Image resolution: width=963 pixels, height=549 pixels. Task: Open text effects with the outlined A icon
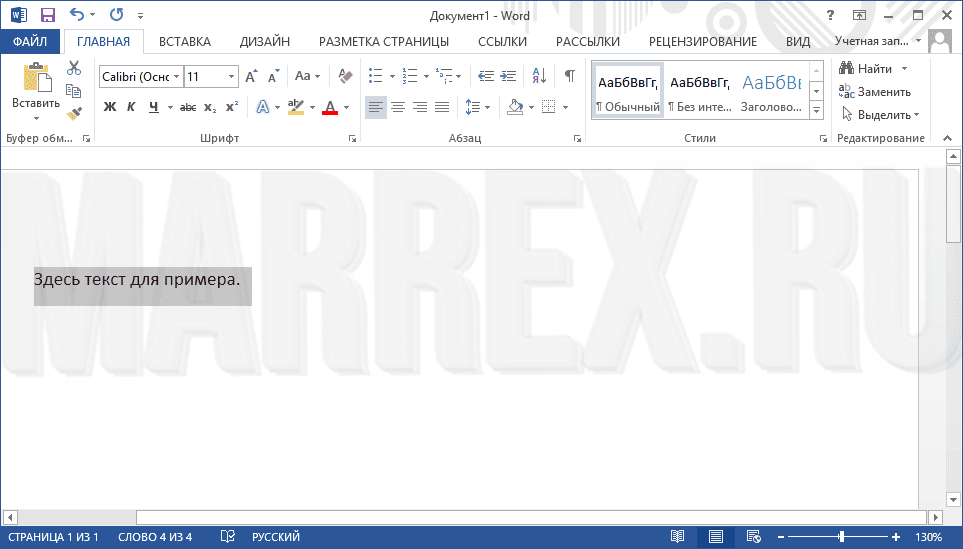click(x=262, y=107)
